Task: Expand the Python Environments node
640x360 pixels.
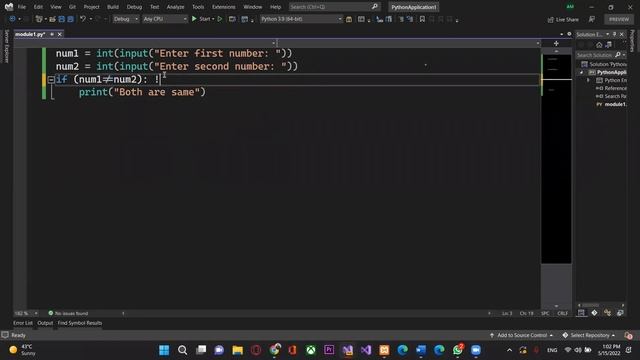Action: [588, 80]
